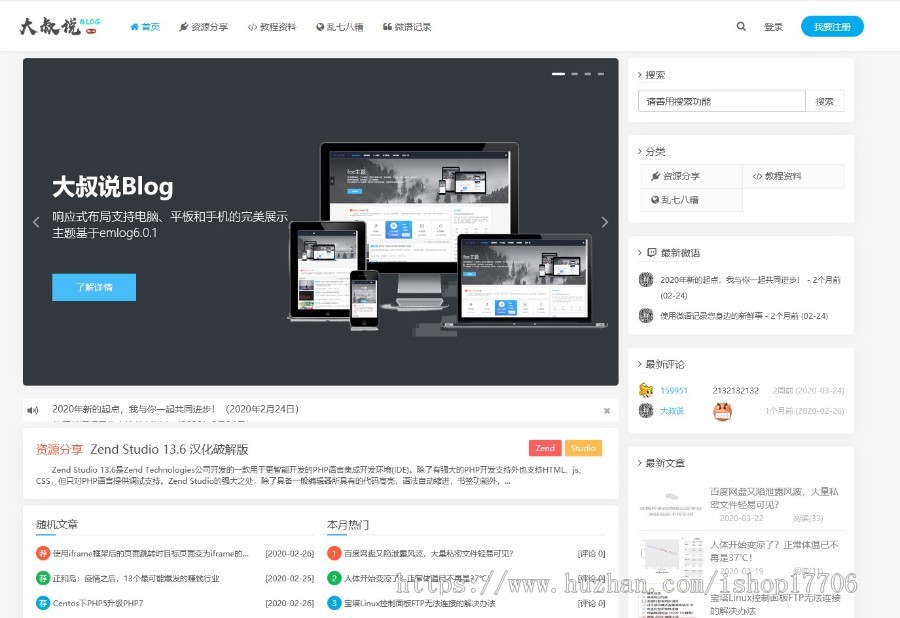Image resolution: width=900 pixels, height=618 pixels.
Task: Click the home icon beside 首页
Action: tap(133, 26)
